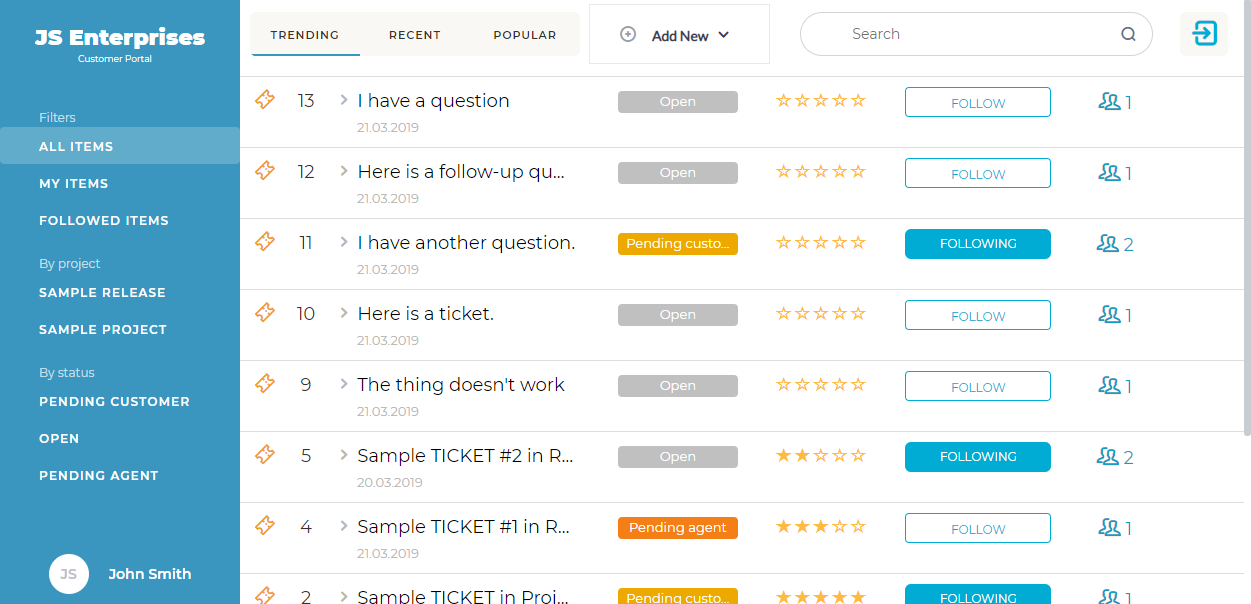The width and height of the screenshot is (1251, 604).
Task: Set Sample TICKET #2 rating to fourth star
Action: (x=840, y=455)
